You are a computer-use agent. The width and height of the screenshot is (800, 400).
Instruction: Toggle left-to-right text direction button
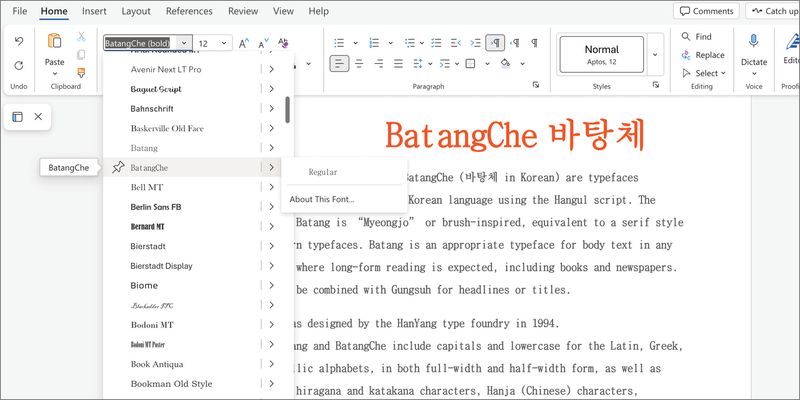coord(495,43)
